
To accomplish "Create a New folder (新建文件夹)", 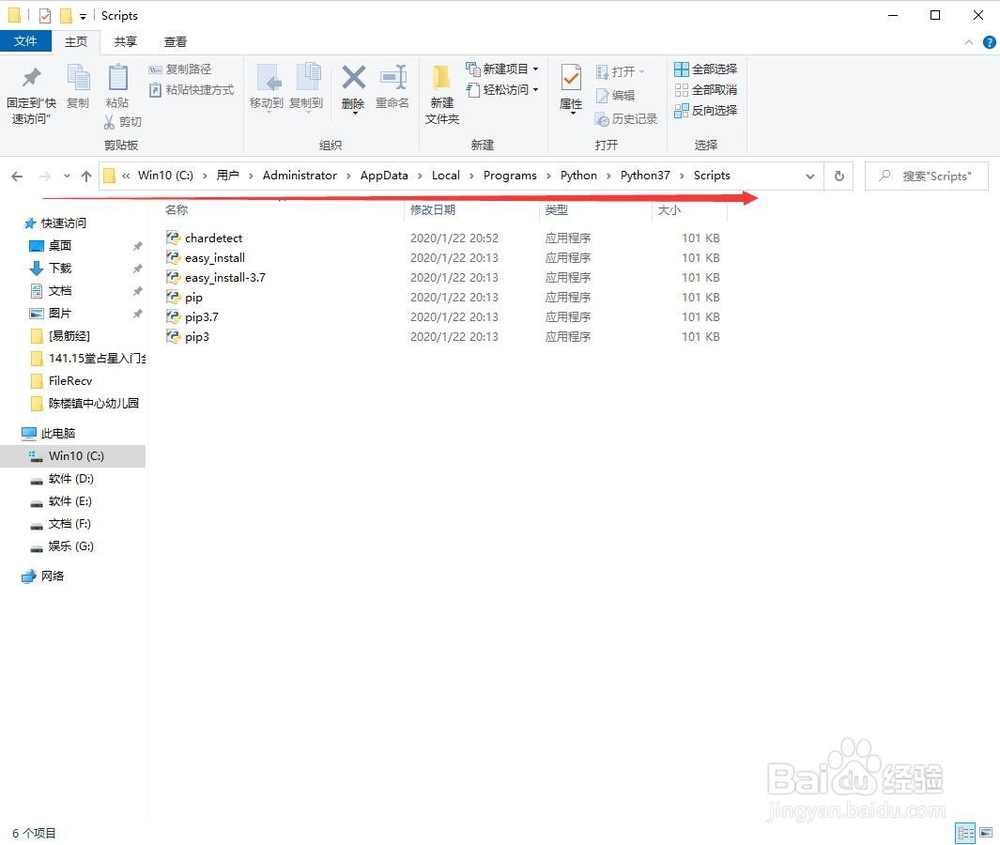I will tap(442, 94).
